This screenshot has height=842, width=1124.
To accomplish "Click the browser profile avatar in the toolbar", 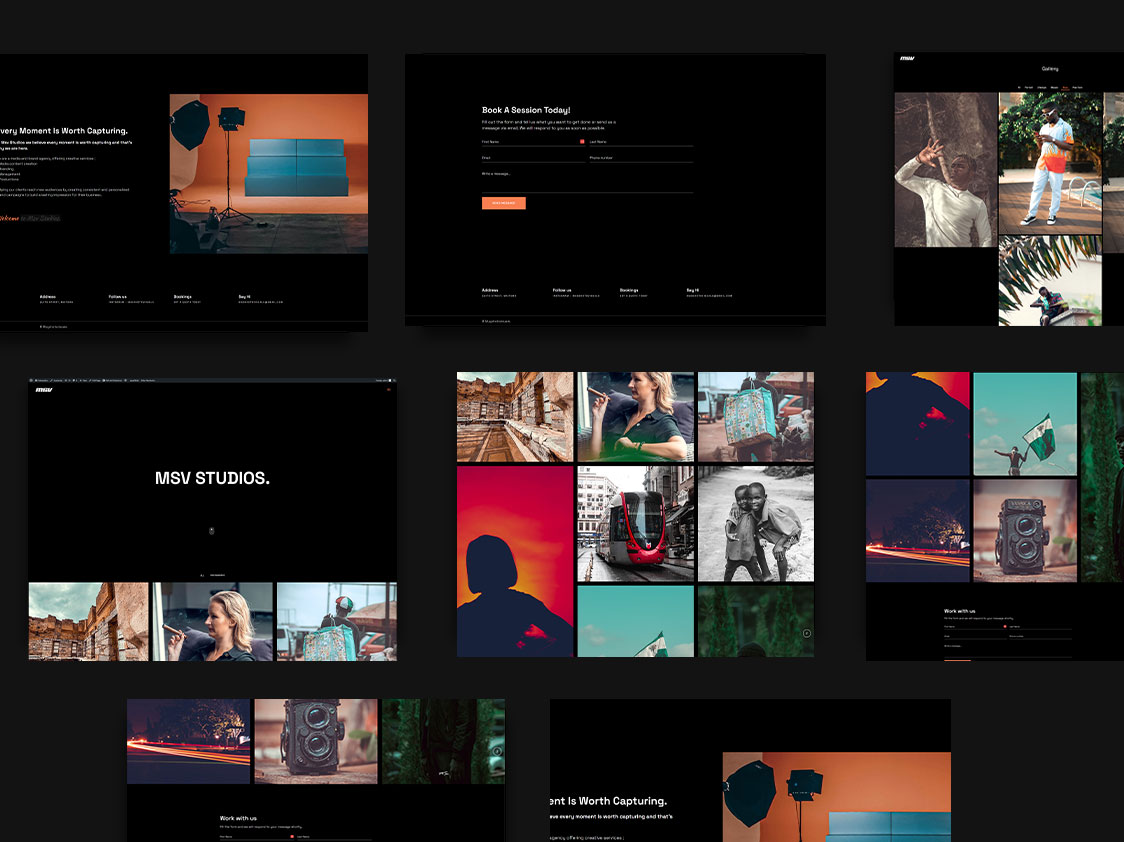I will [x=390, y=380].
